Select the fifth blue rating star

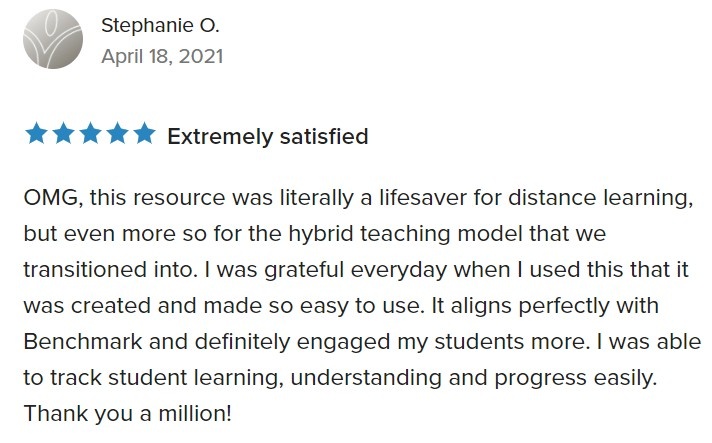(x=145, y=134)
